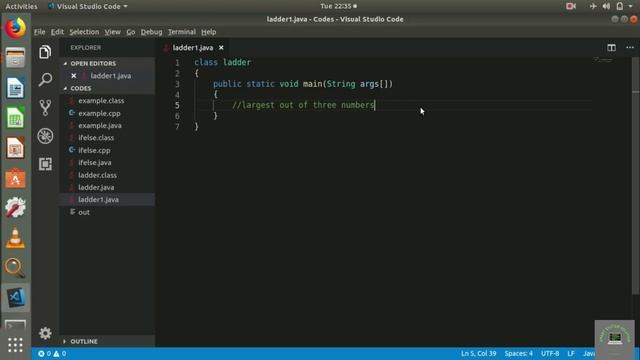Change encoding via UTF-8 indicator
The height and width of the screenshot is (360, 640).
pos(550,353)
